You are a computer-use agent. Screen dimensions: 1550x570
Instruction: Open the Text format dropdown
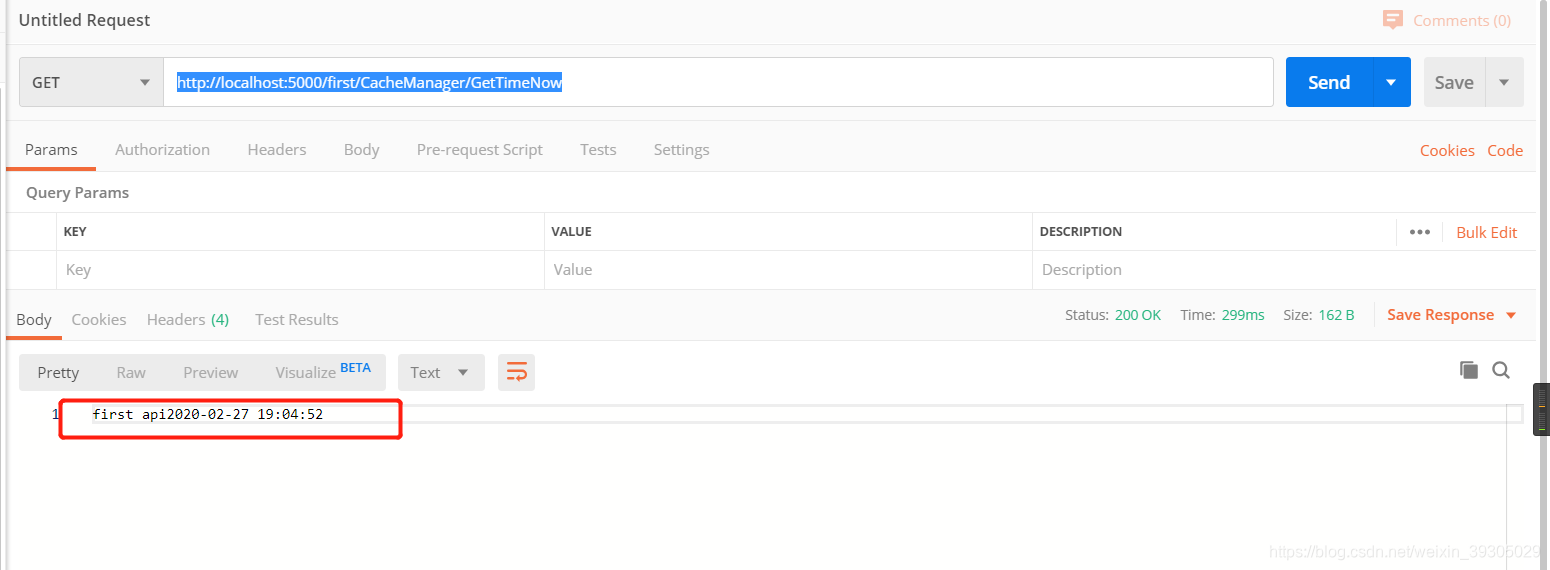[441, 372]
